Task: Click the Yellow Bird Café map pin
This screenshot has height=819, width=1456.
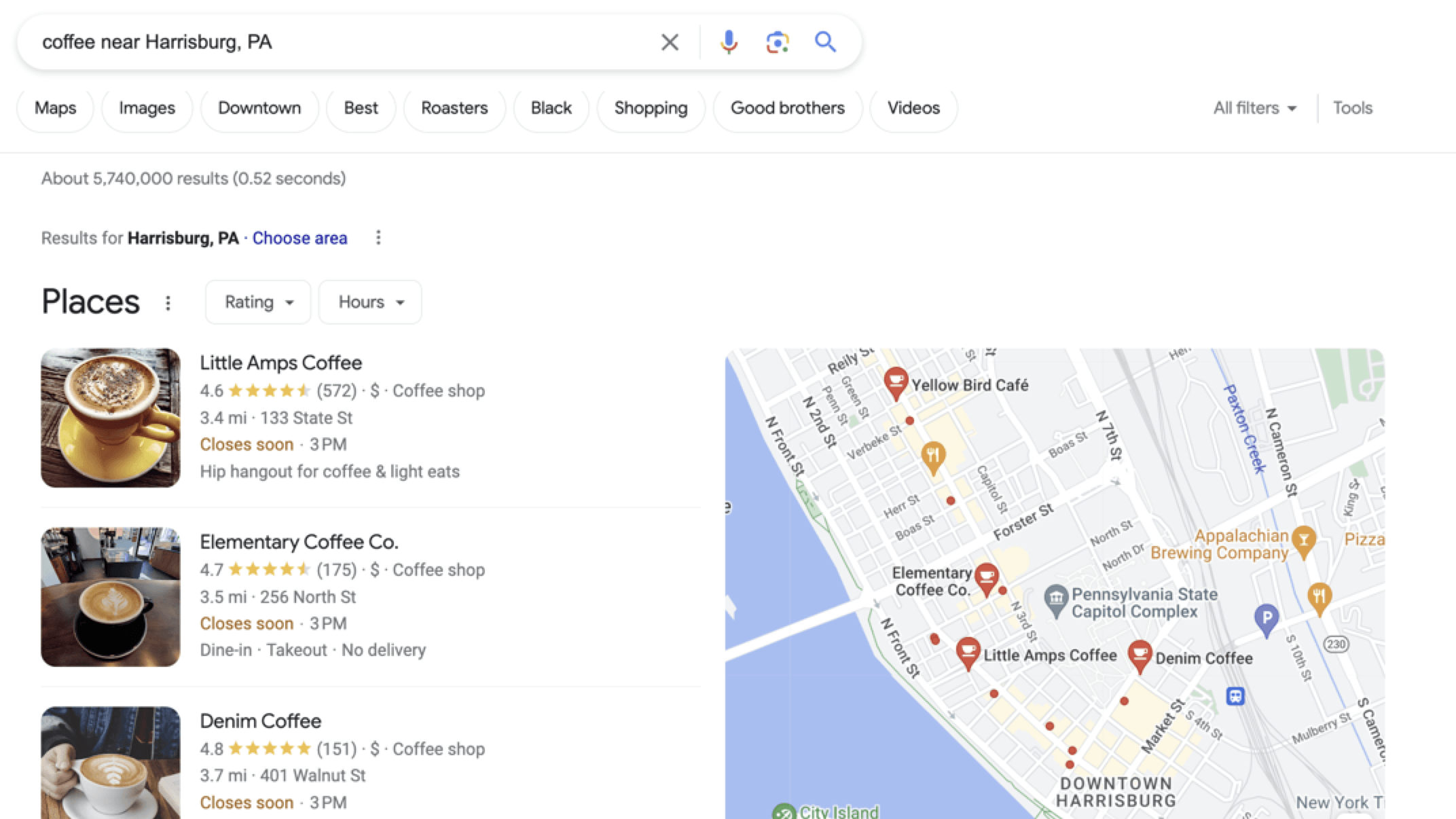Action: point(896,383)
